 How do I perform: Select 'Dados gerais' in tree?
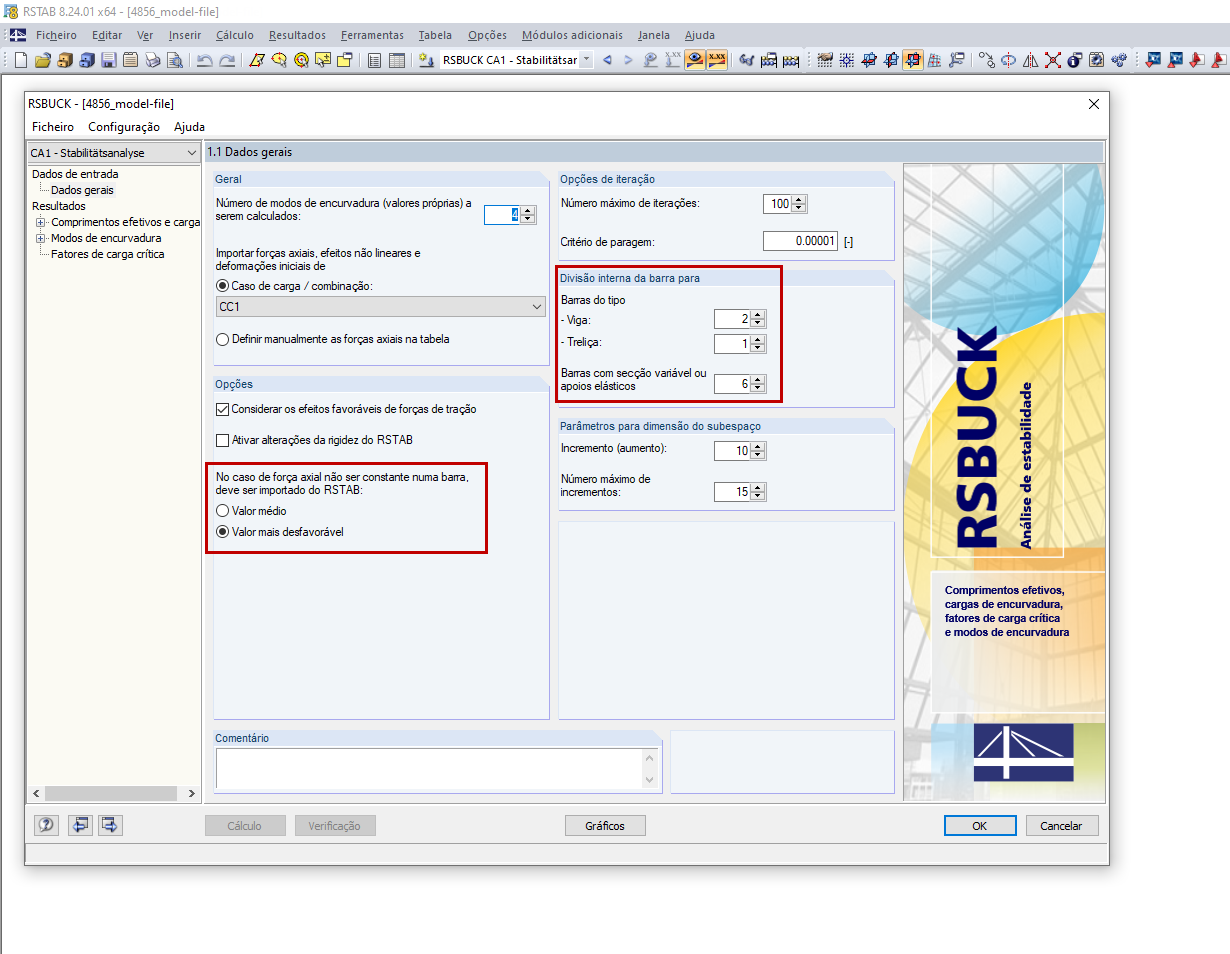(82, 190)
